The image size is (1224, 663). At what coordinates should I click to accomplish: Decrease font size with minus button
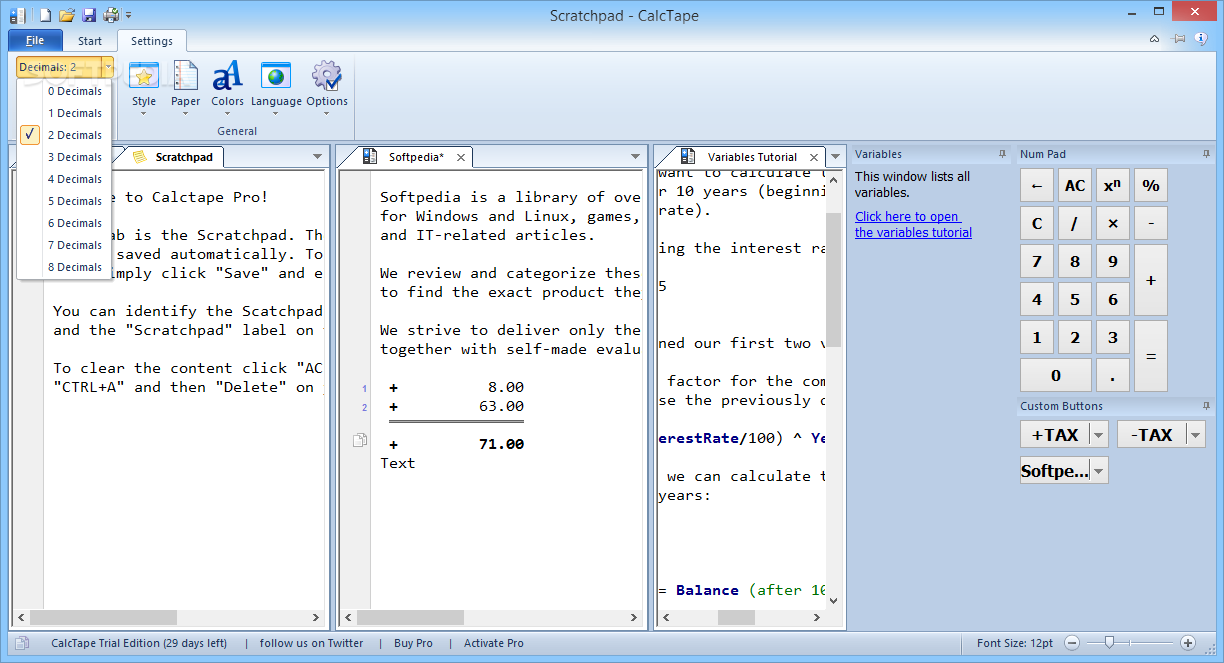click(x=1071, y=643)
